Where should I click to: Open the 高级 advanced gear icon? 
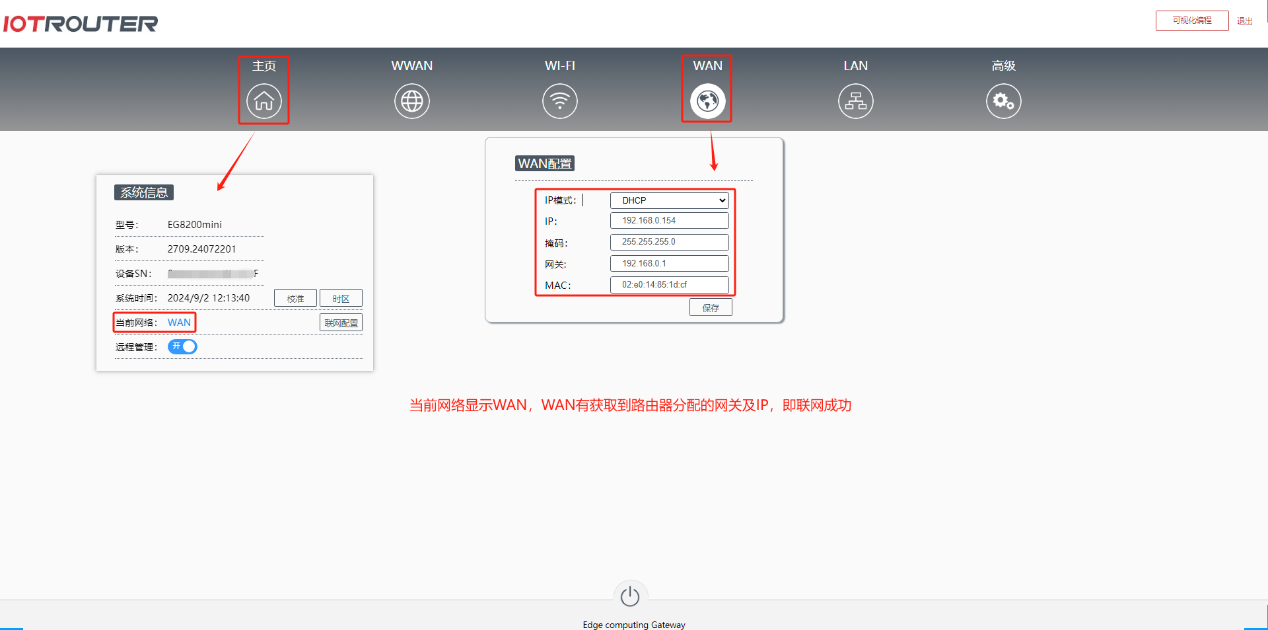click(x=1003, y=100)
